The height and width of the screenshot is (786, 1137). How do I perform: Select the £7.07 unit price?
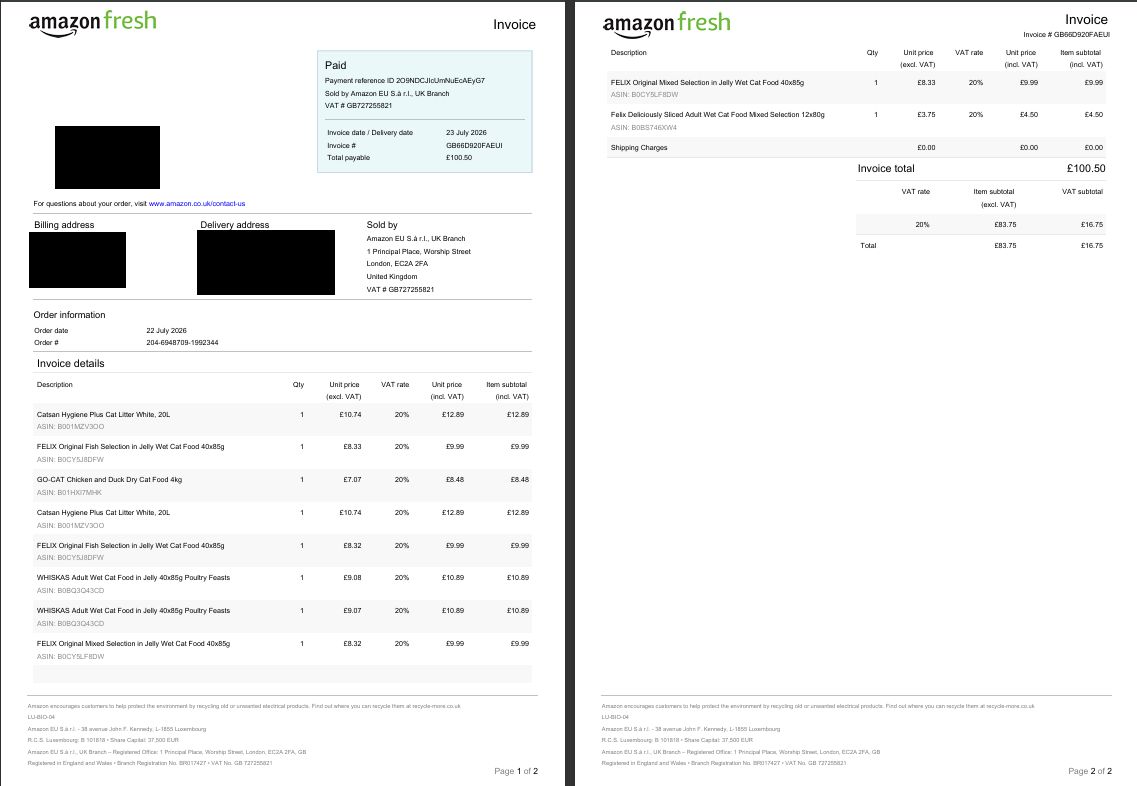tap(352, 479)
